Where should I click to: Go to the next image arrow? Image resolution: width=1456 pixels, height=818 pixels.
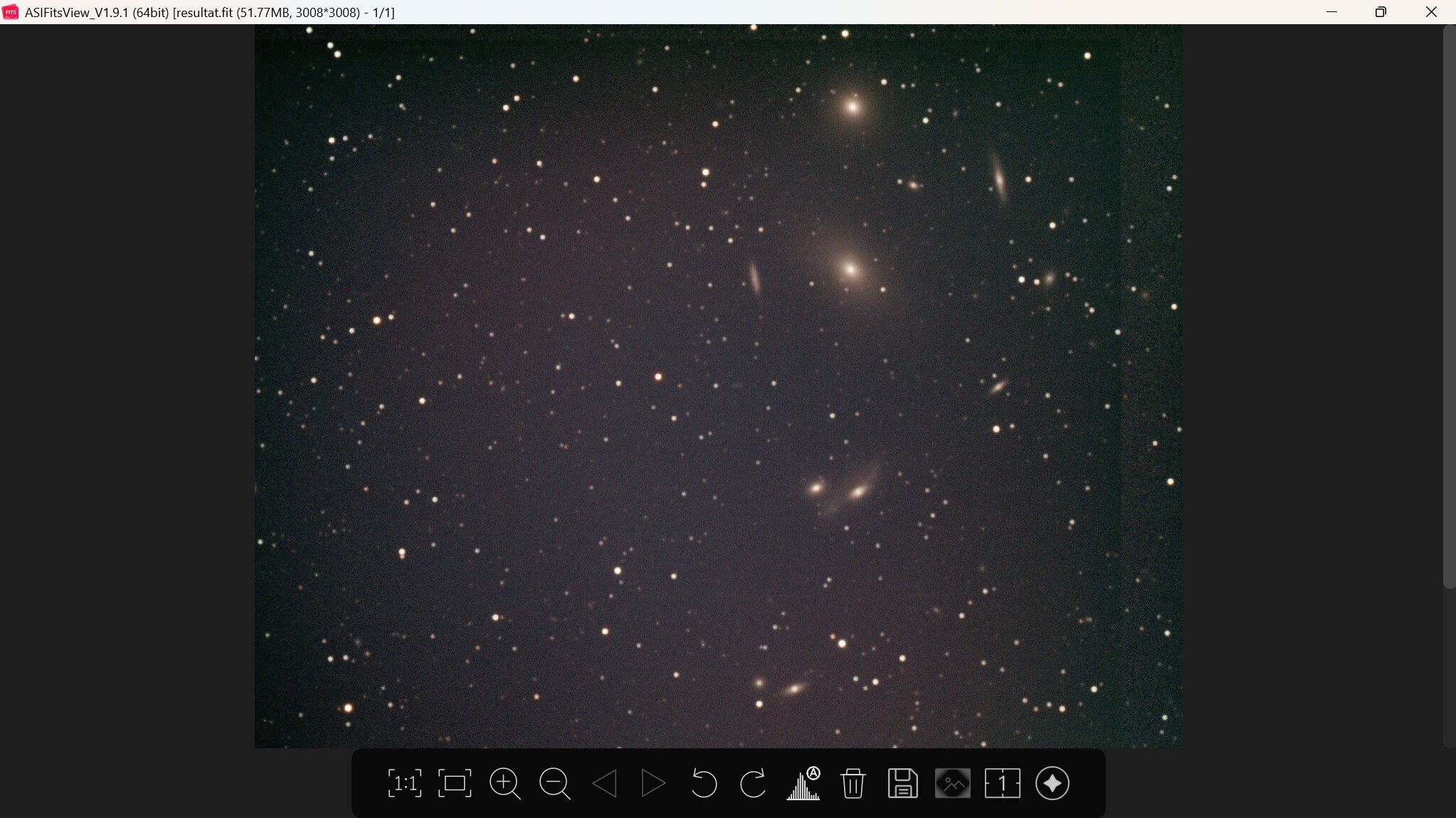(x=653, y=783)
